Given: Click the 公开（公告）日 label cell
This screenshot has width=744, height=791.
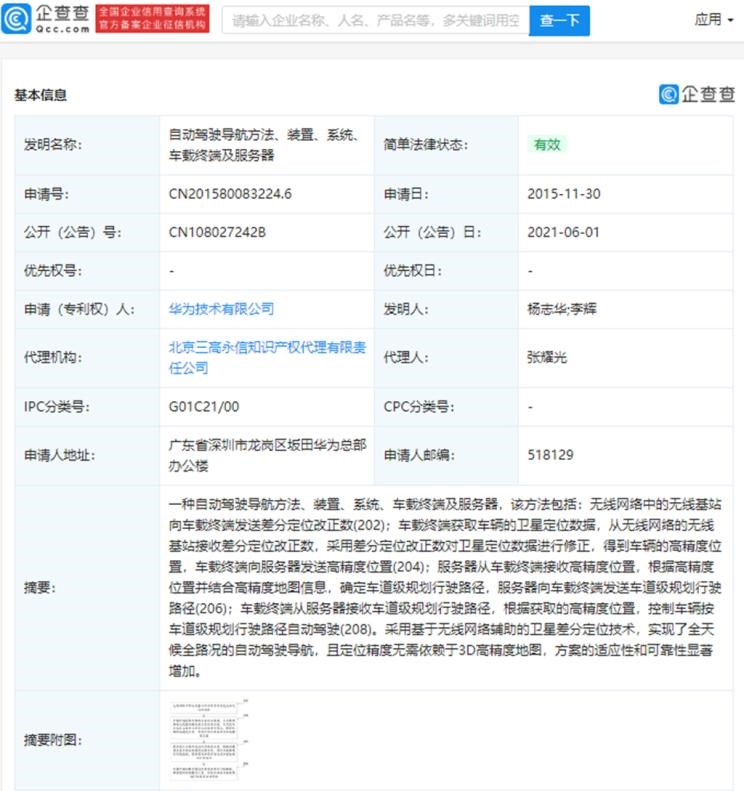Looking at the screenshot, I should point(446,233).
